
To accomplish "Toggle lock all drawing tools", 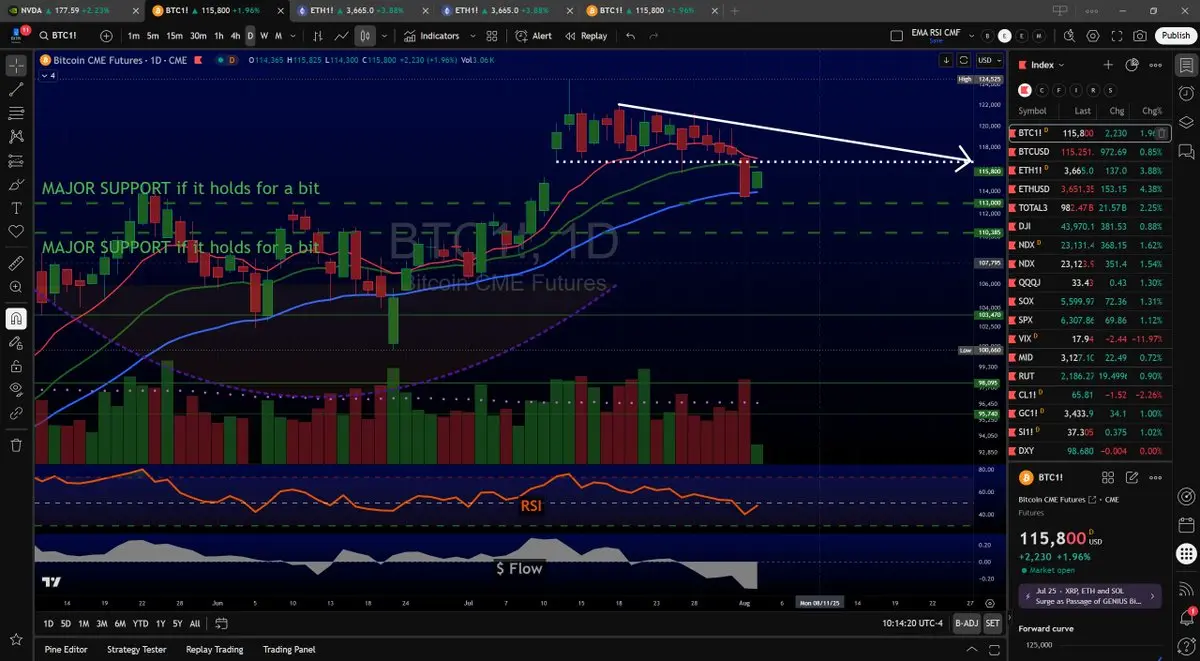I will [x=16, y=365].
